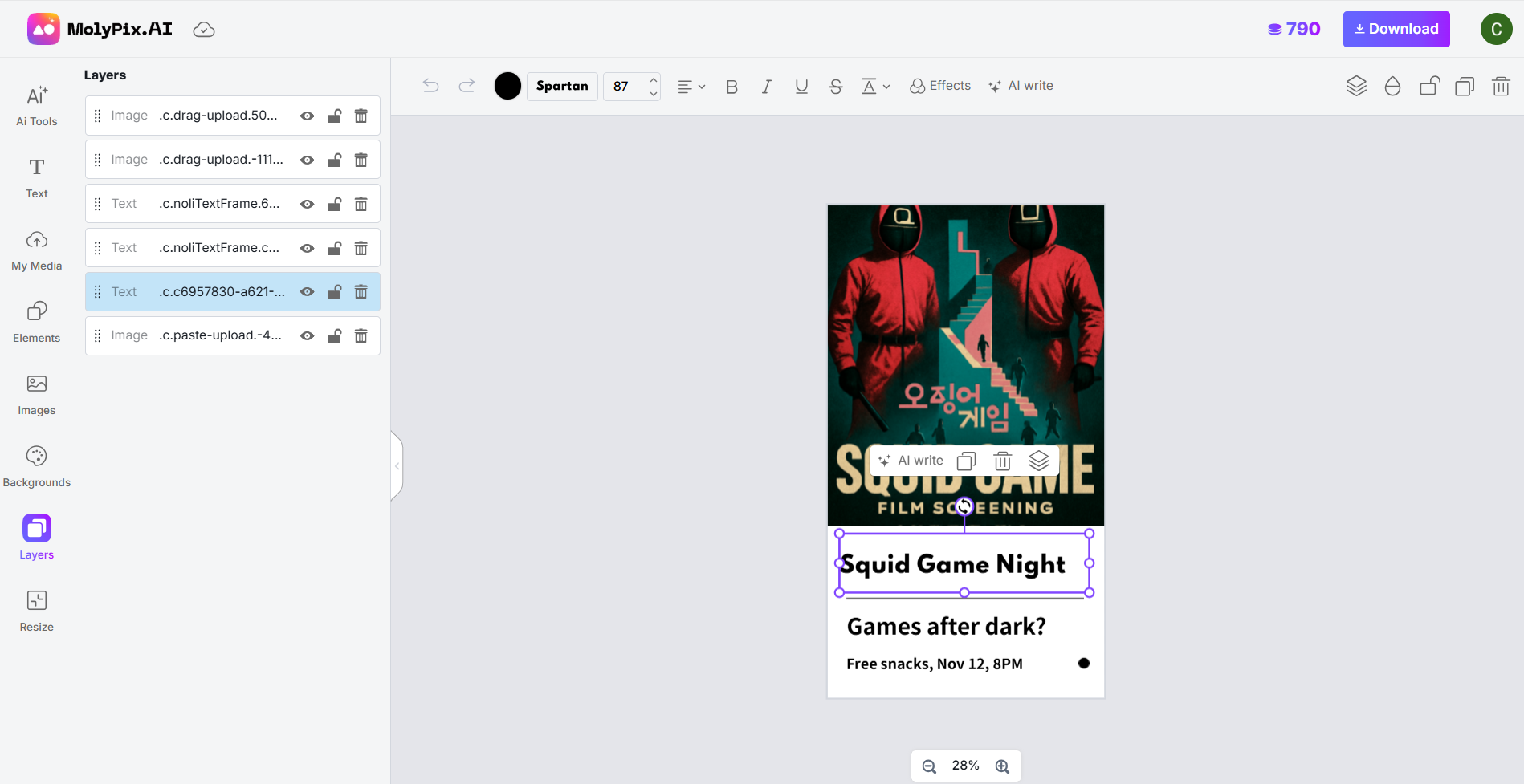Viewport: 1524px width, 784px height.
Task: Open the Resize tool
Action: point(37,611)
